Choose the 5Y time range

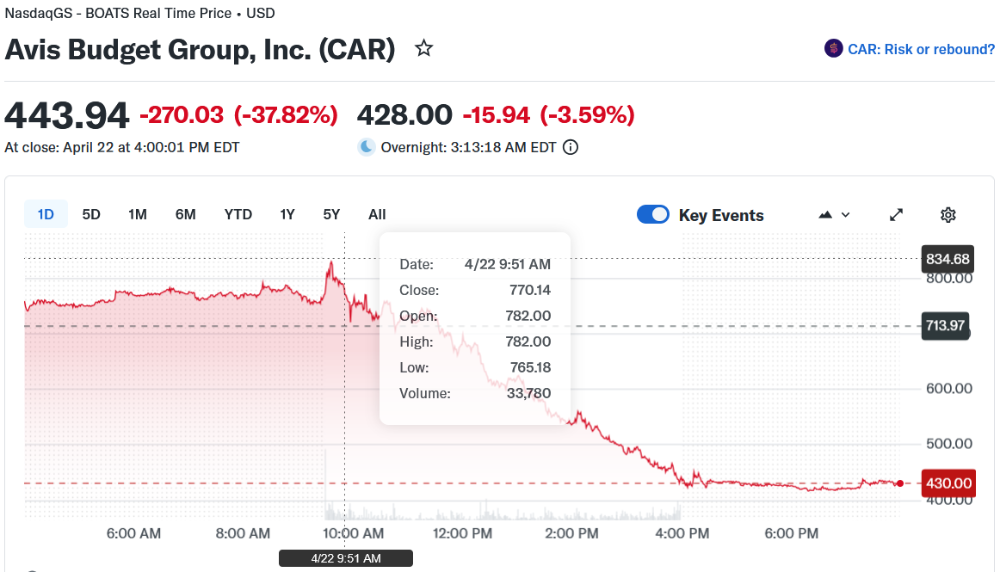pyautogui.click(x=332, y=214)
